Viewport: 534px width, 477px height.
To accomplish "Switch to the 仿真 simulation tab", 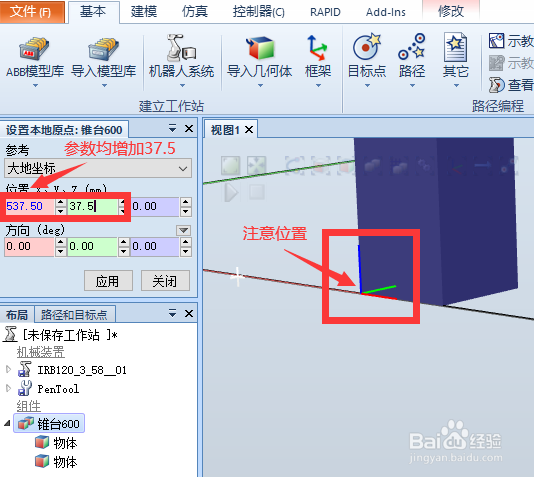I will 194,12.
